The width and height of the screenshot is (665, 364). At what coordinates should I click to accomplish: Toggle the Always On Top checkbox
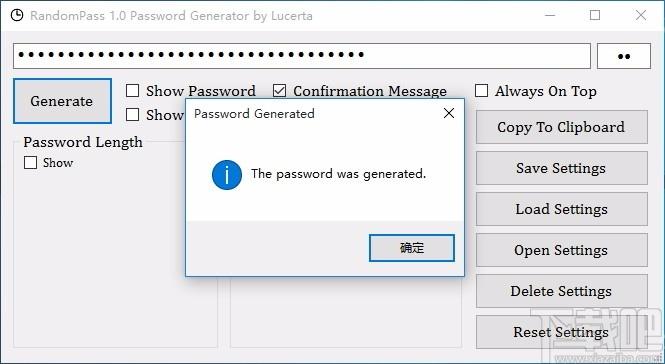click(x=481, y=91)
